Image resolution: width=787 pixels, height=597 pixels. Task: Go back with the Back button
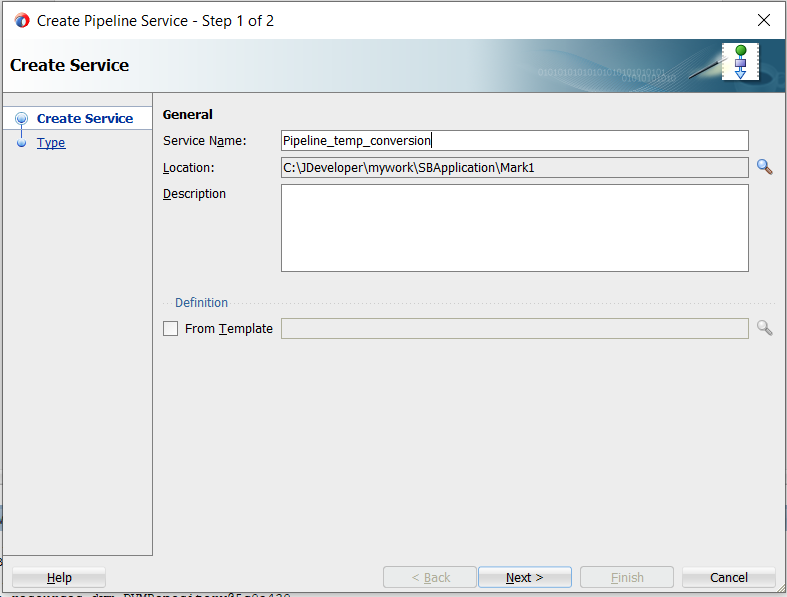click(x=430, y=577)
